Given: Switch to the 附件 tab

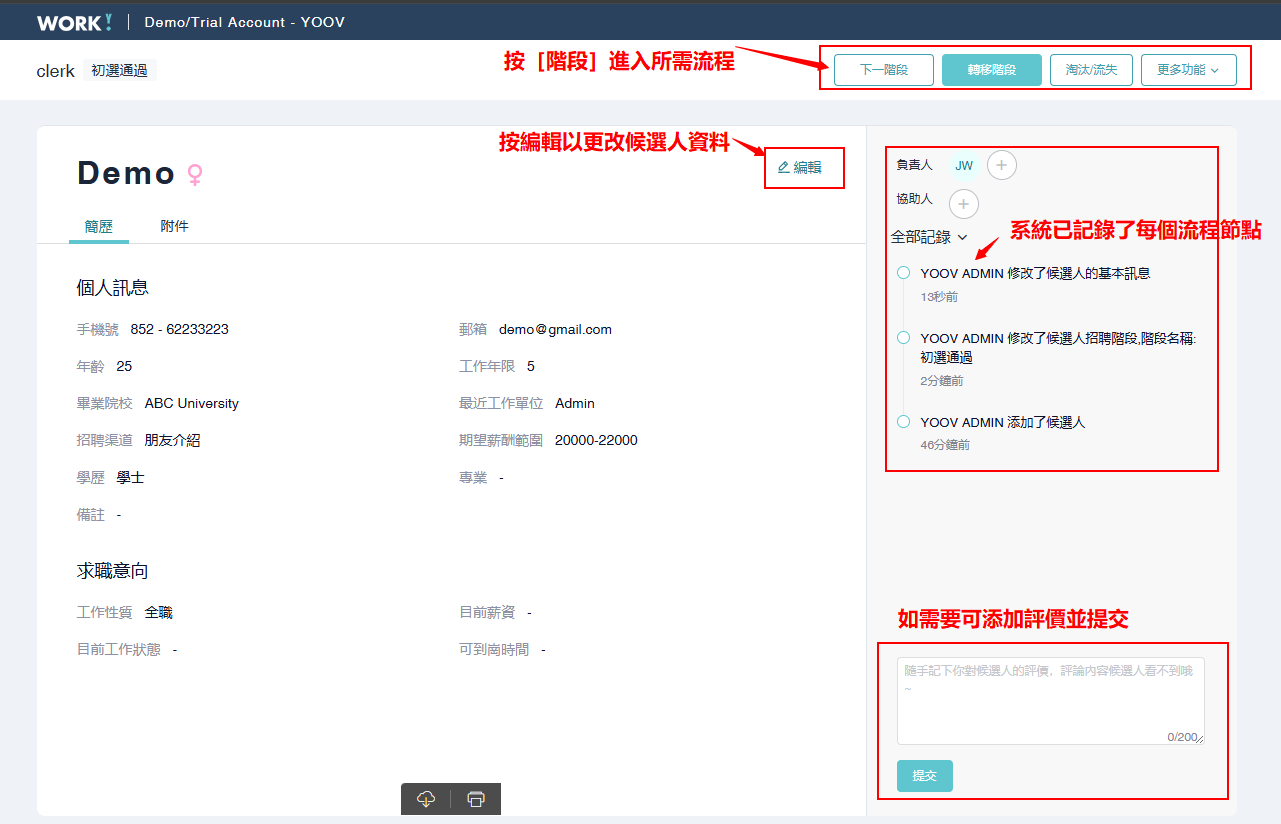Looking at the screenshot, I should point(174,226).
